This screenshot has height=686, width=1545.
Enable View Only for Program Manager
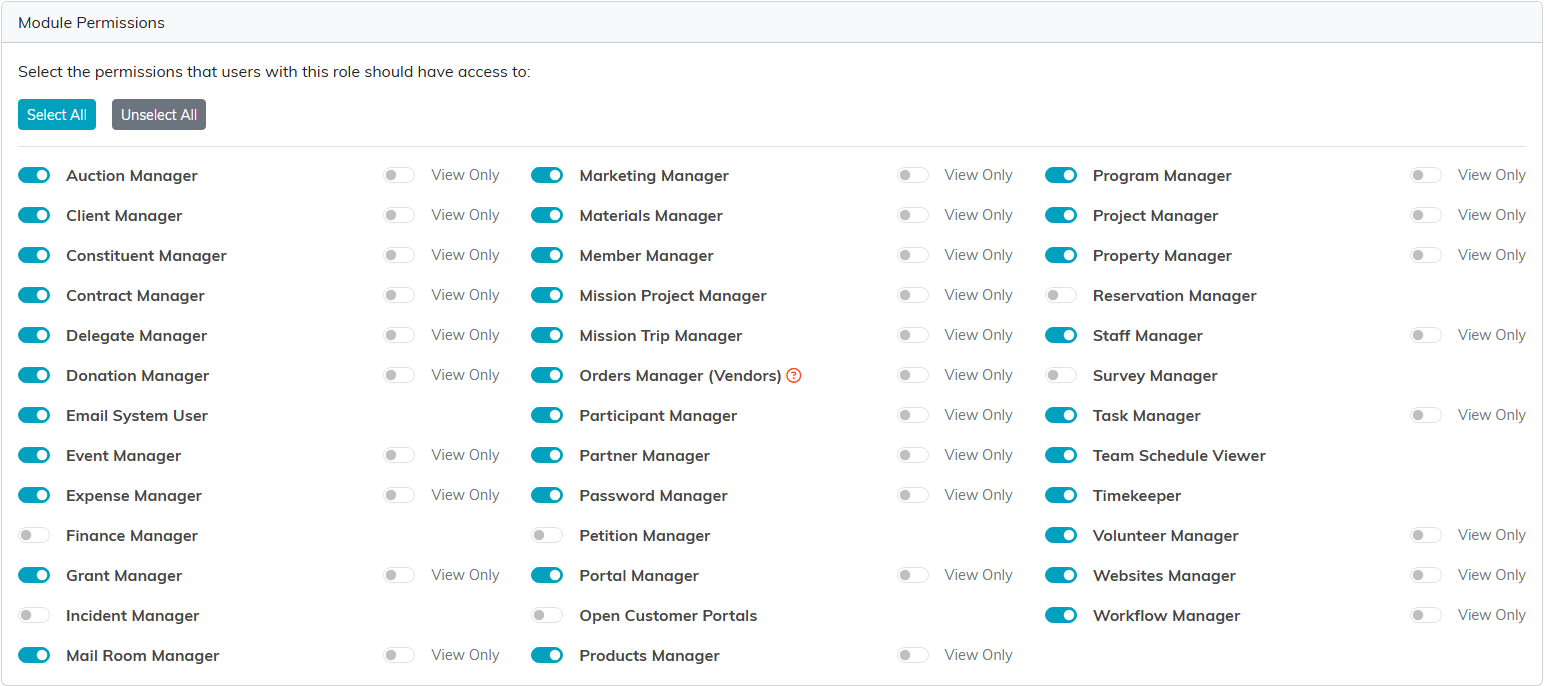tap(1426, 175)
